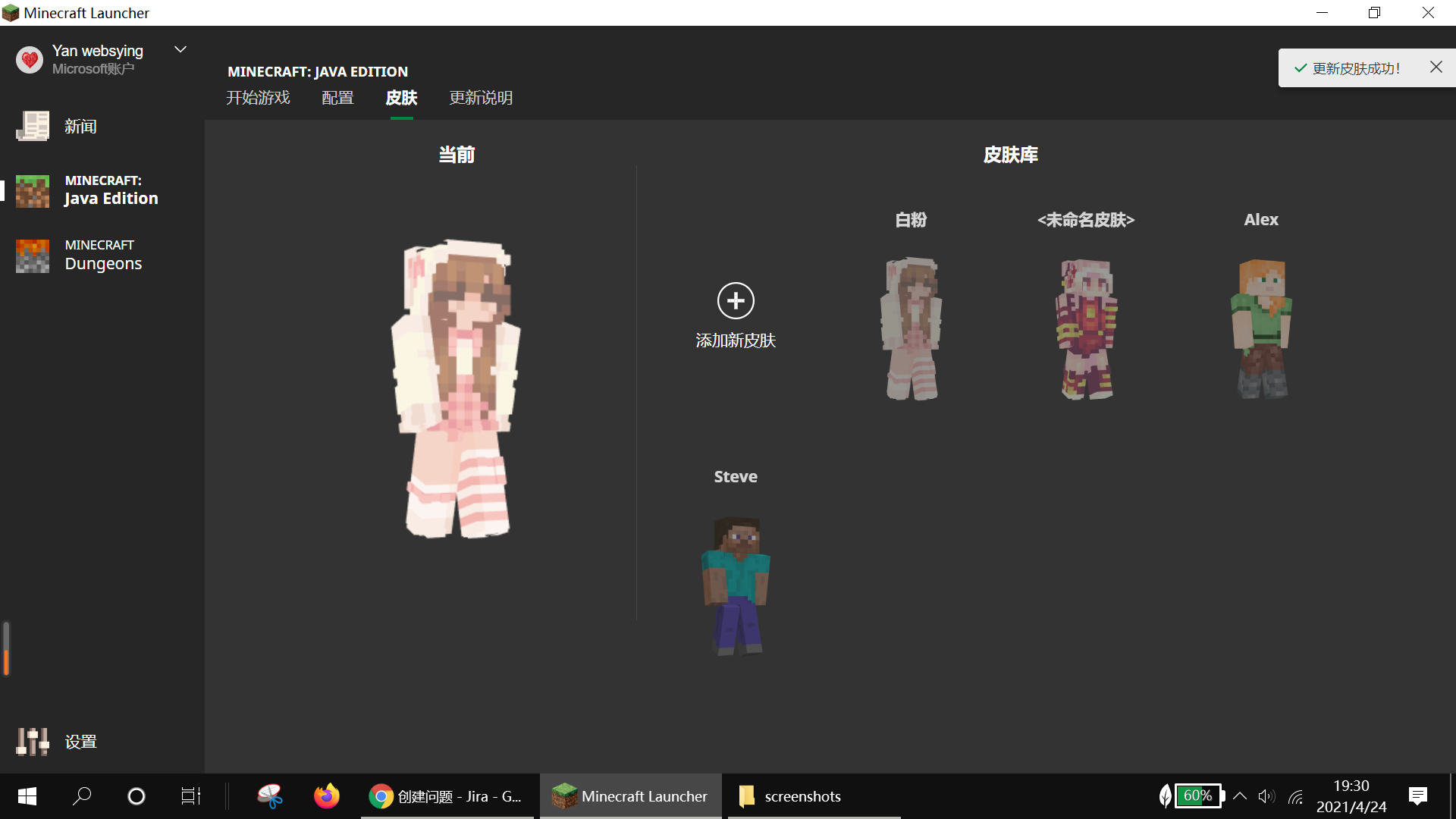Screen dimensions: 1456x819
Task: Switch to the 更新说明 tab
Action: click(481, 98)
